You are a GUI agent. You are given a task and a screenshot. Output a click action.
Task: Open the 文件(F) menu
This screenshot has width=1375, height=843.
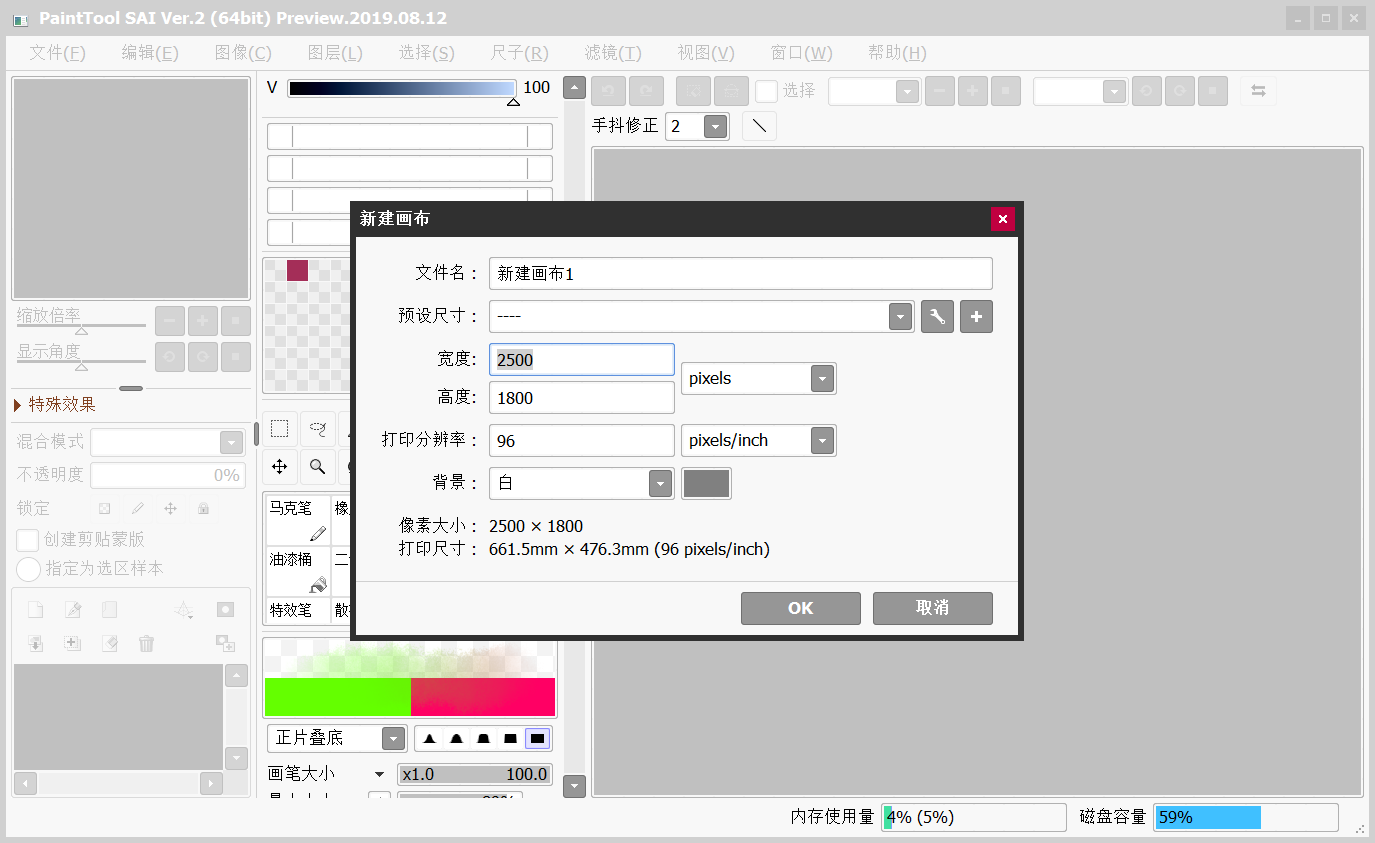click(57, 53)
